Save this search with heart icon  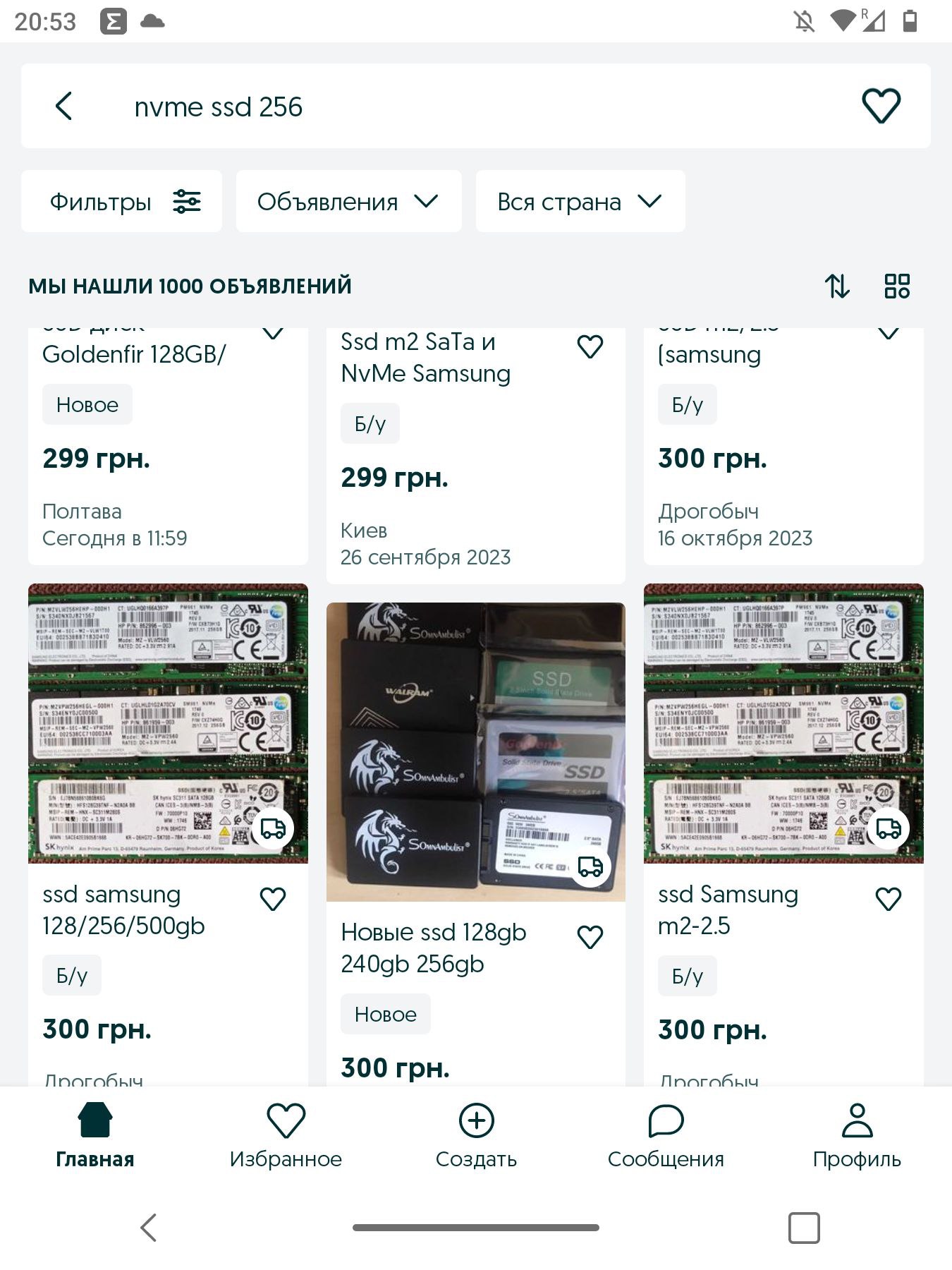coord(881,107)
